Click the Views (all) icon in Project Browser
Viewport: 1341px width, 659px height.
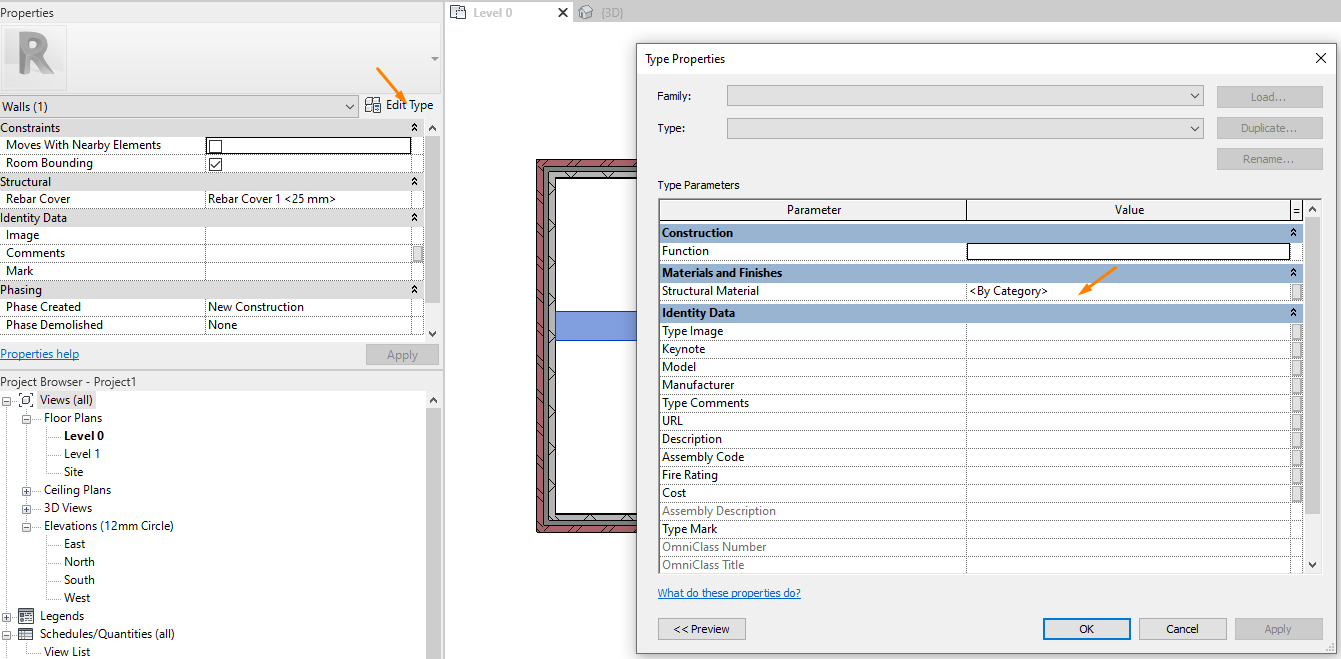click(27, 399)
